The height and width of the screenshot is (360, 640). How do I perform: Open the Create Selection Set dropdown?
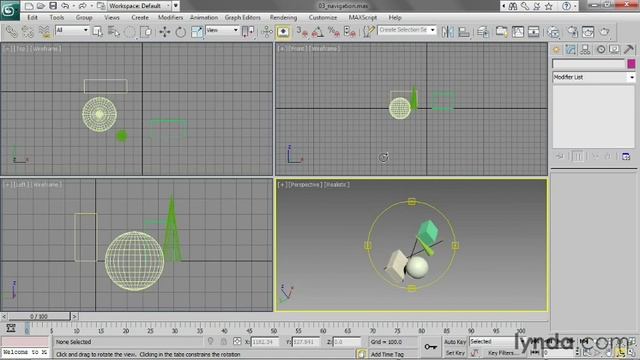point(407,30)
